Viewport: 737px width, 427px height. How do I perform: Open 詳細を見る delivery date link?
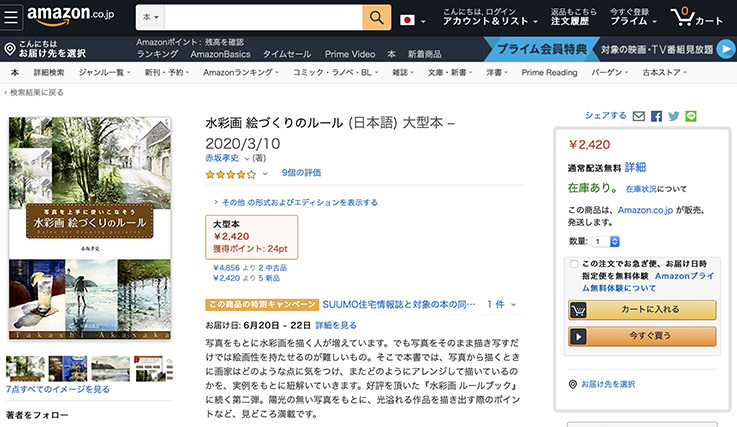[x=336, y=325]
